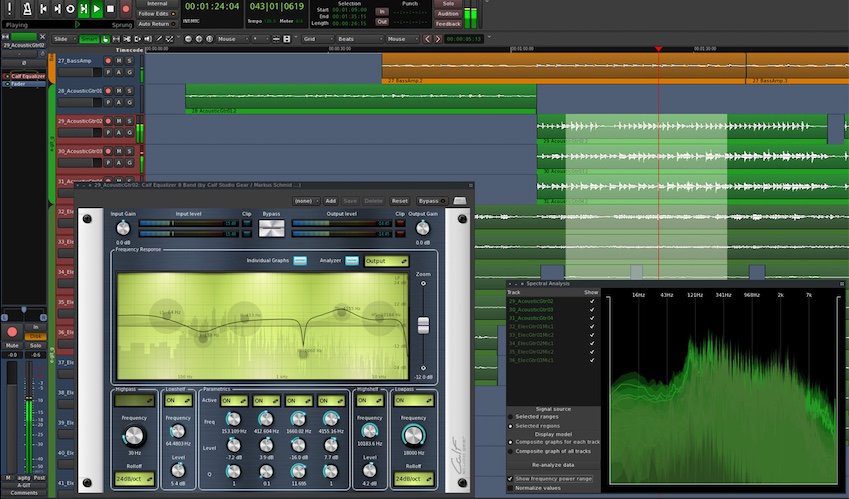This screenshot has height=499, width=849.
Task: Click the nudge earlier left arrow
Action: tap(427, 39)
